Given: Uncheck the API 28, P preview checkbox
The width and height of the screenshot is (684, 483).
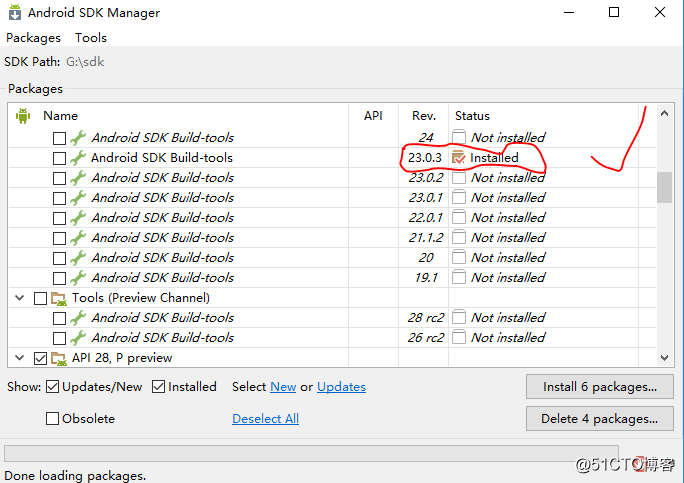Looking at the screenshot, I should tap(41, 359).
